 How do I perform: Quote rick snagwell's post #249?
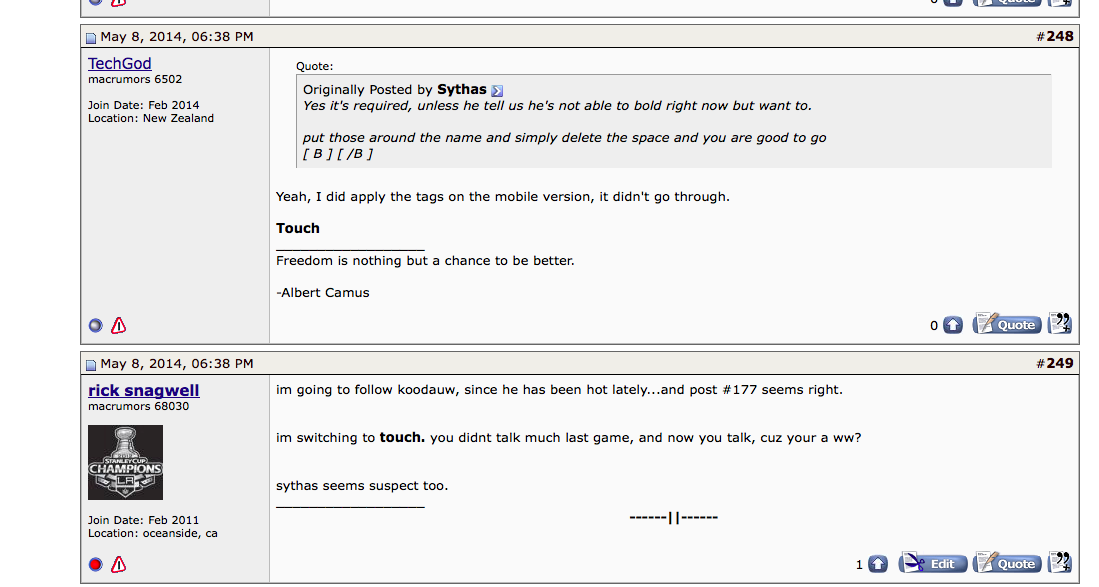(1006, 562)
